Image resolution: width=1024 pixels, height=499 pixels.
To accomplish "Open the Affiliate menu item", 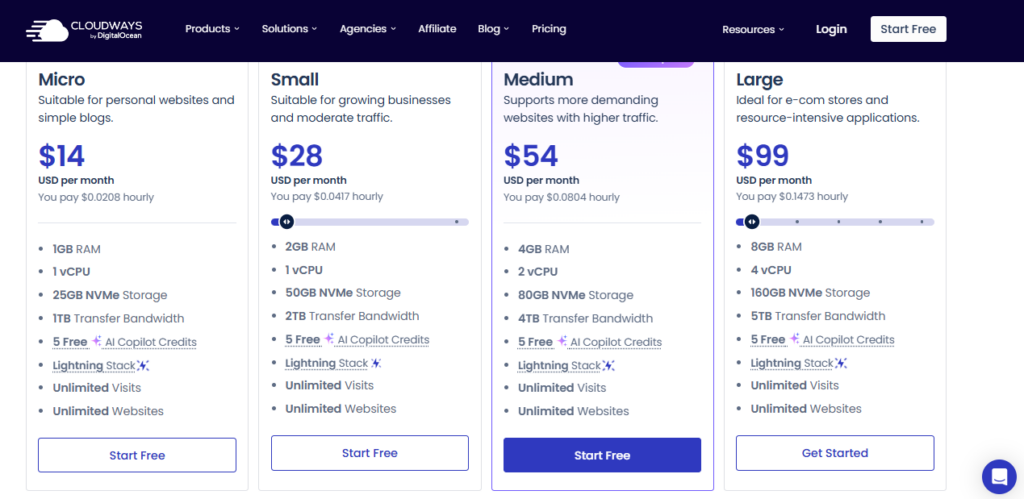I will point(437,29).
